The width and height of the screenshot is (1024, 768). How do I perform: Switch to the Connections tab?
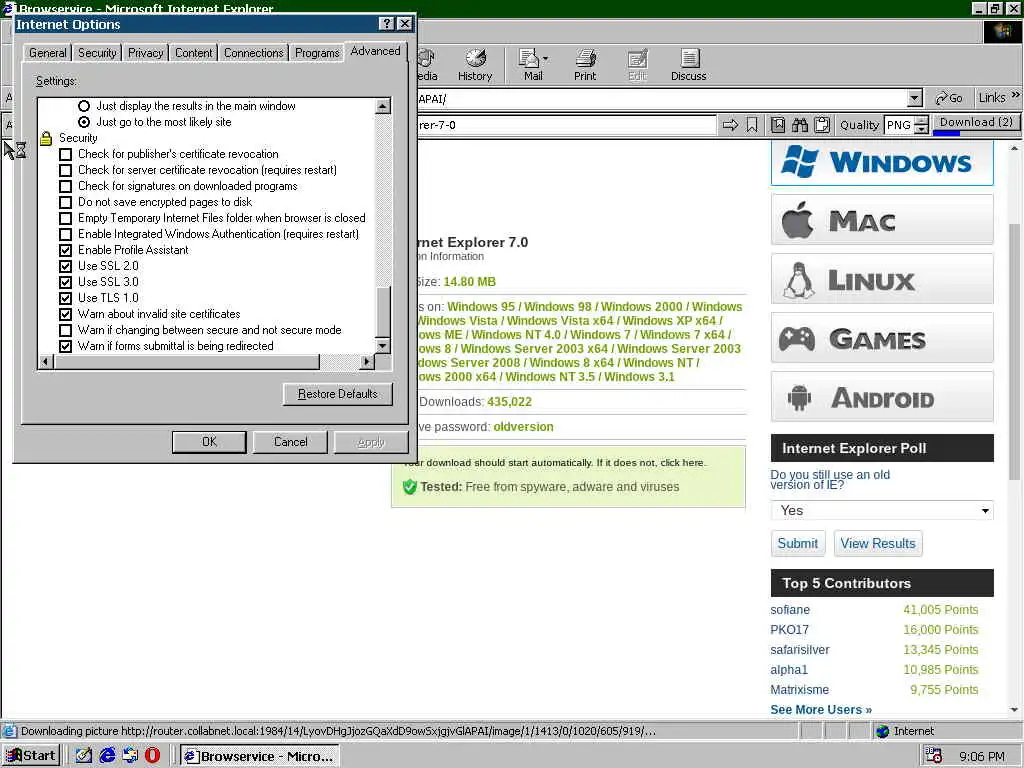[253, 53]
